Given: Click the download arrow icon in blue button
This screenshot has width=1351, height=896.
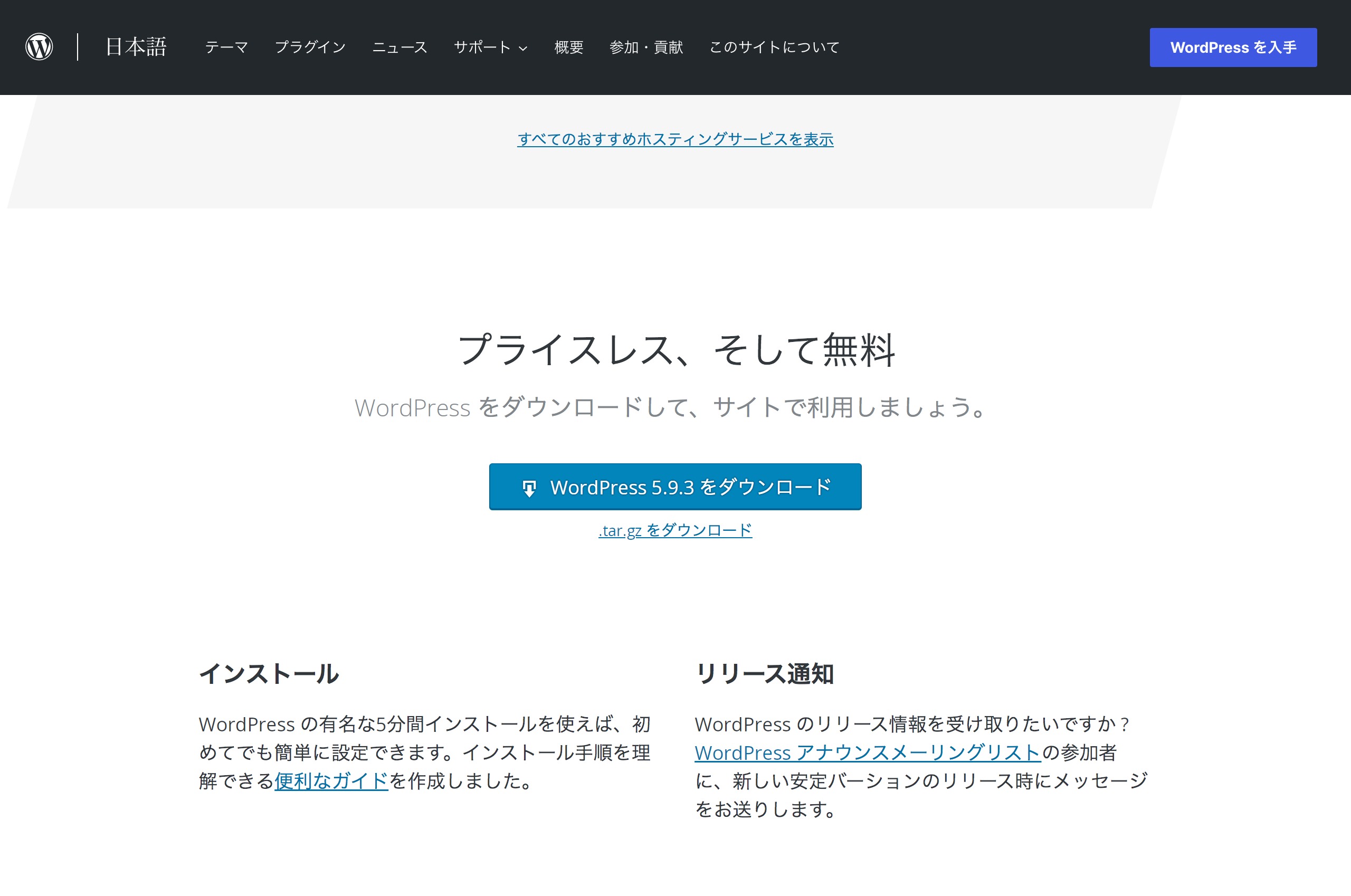Looking at the screenshot, I should [529, 488].
